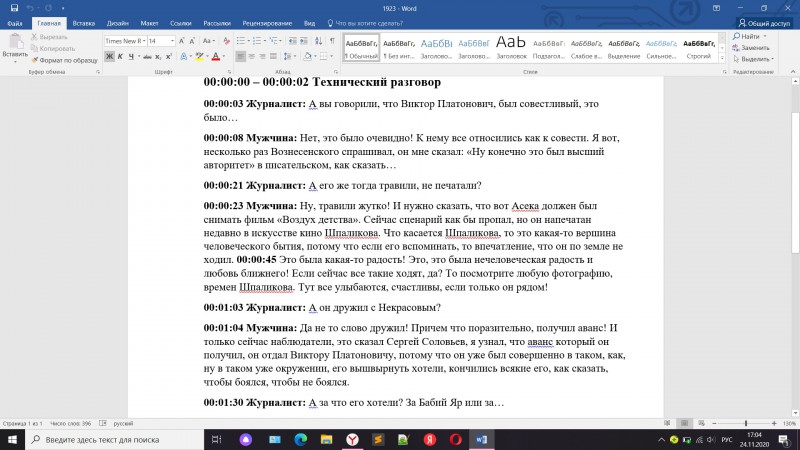
Task: Copy selection with Копировать
Action: 53,48
